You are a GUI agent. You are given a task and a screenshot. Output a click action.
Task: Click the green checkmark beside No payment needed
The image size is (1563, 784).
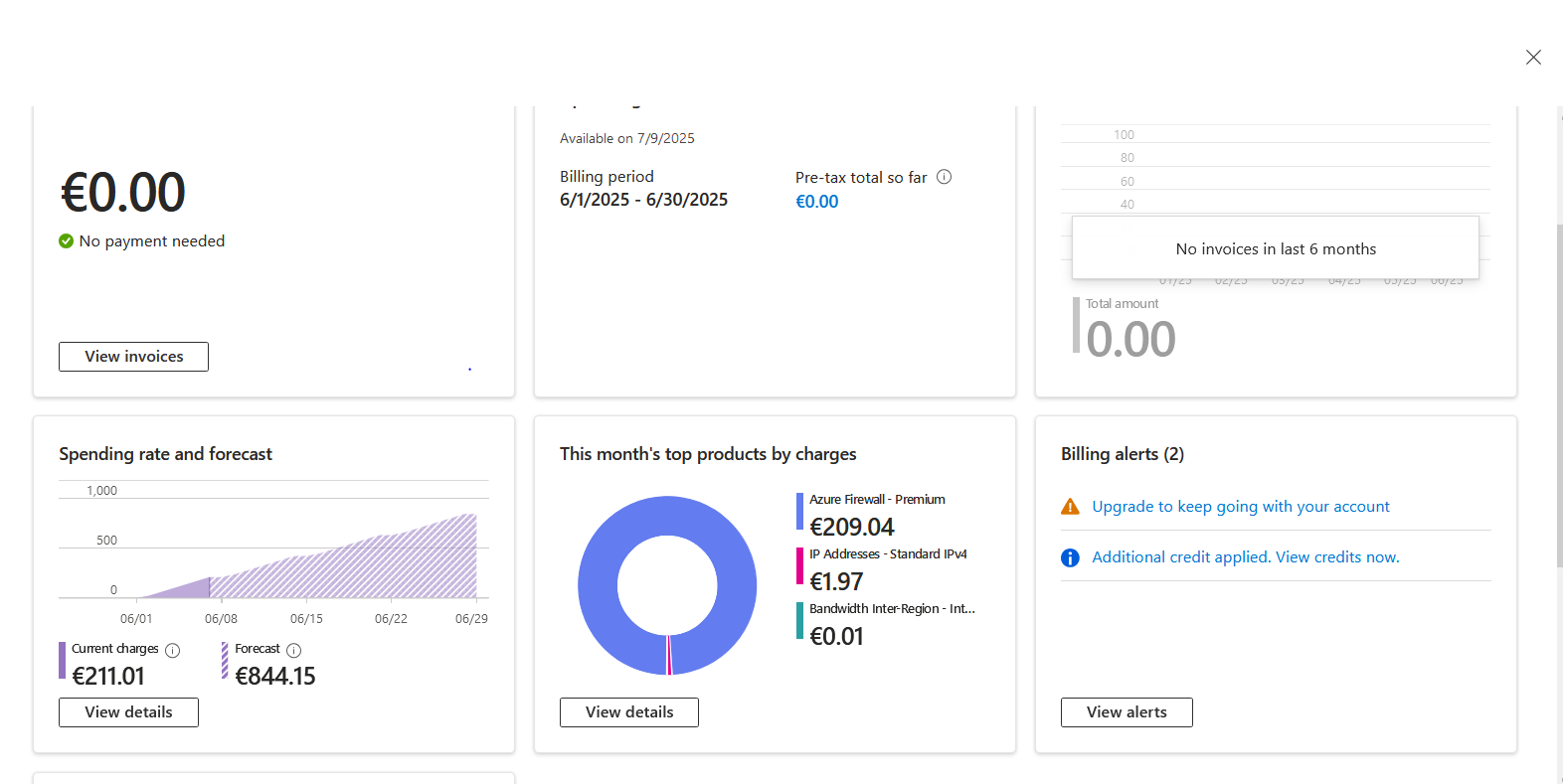pos(67,241)
